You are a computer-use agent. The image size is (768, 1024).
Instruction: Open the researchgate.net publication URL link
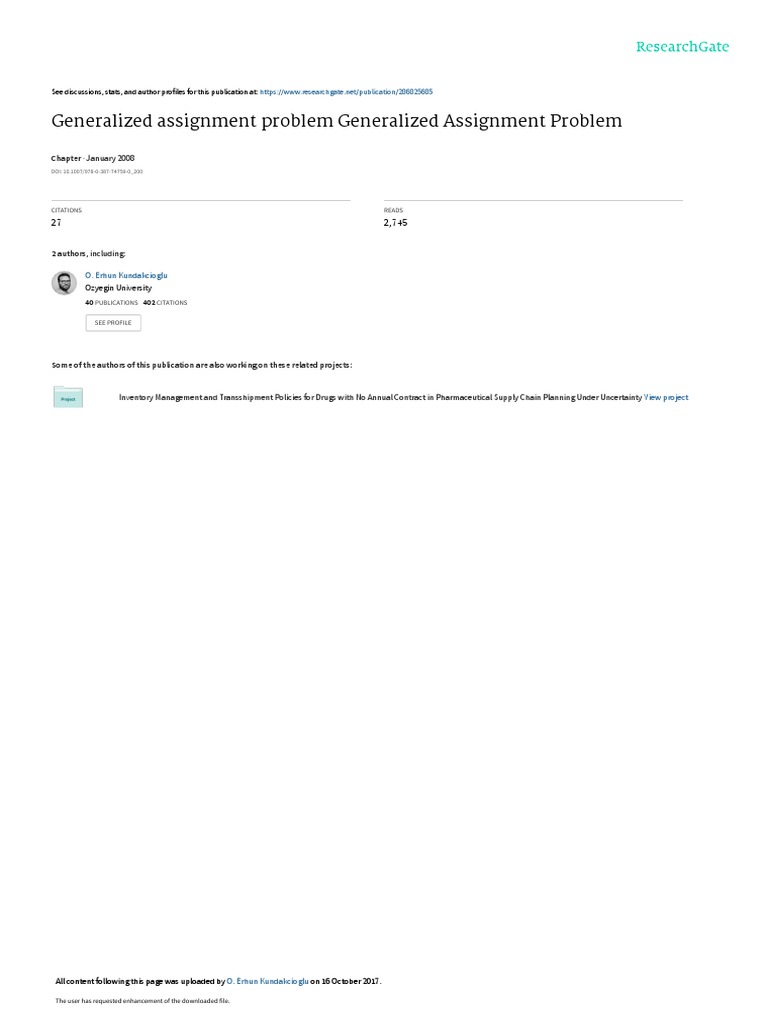click(346, 92)
